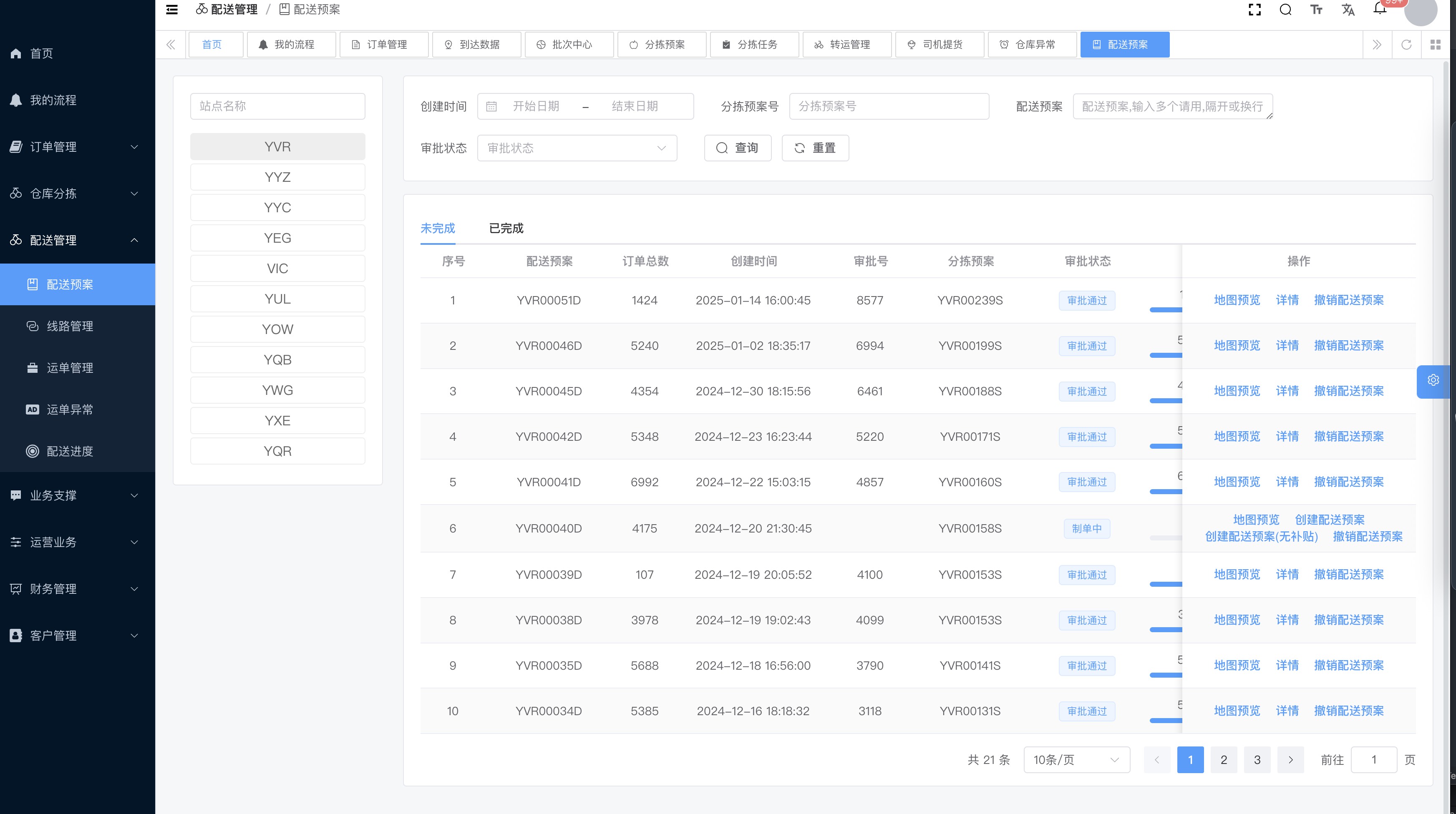1456x814 pixels.
Task: Click the refresh tab icon
Action: point(1406,45)
